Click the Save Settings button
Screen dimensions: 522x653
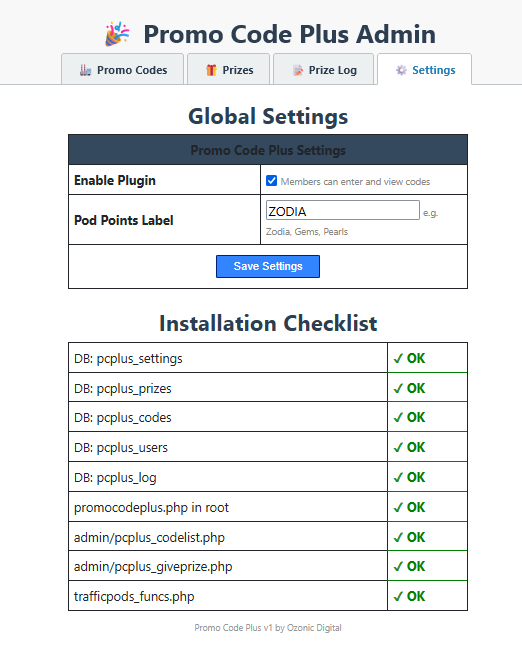268,267
